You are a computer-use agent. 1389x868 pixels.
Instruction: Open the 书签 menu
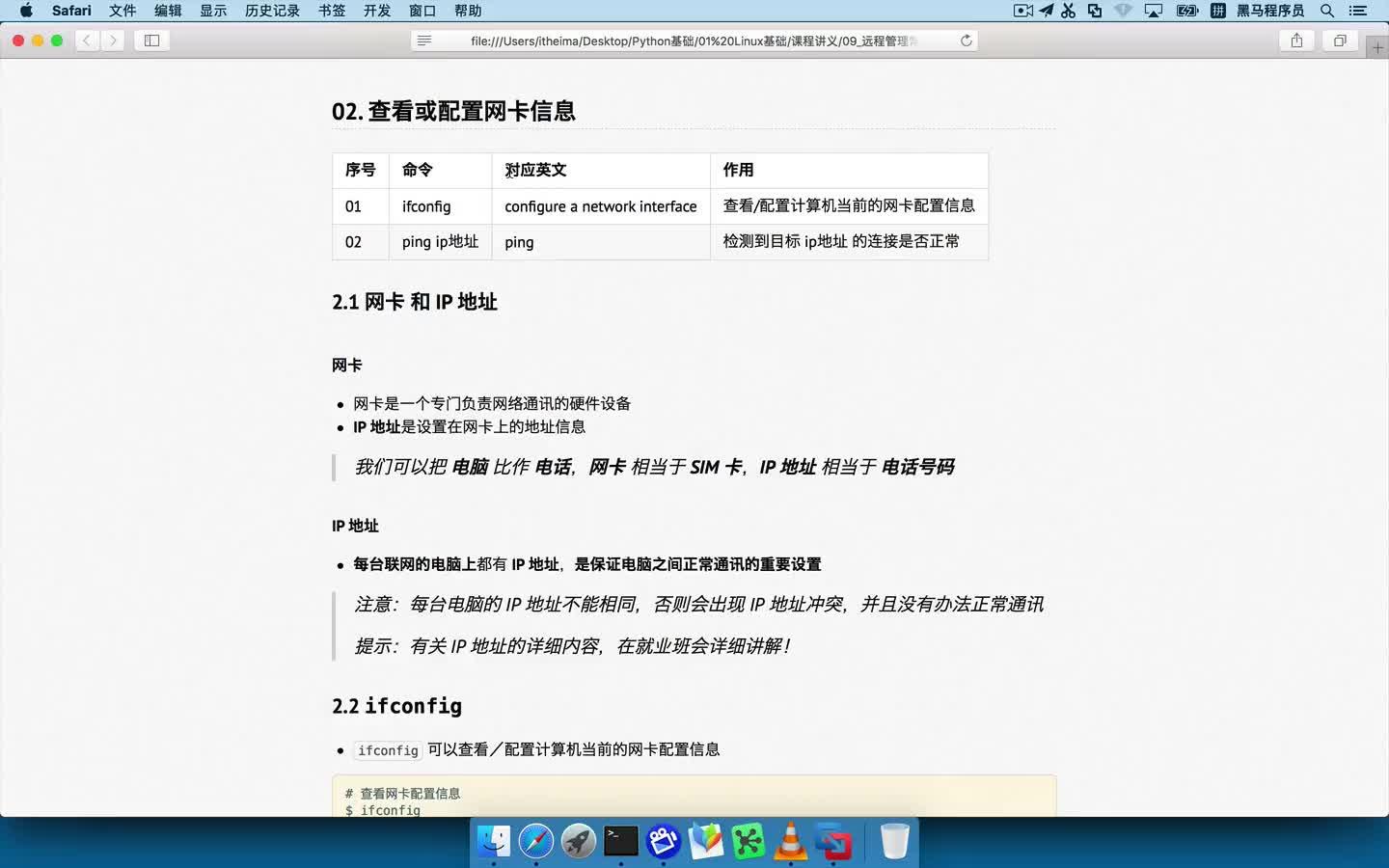click(x=332, y=11)
